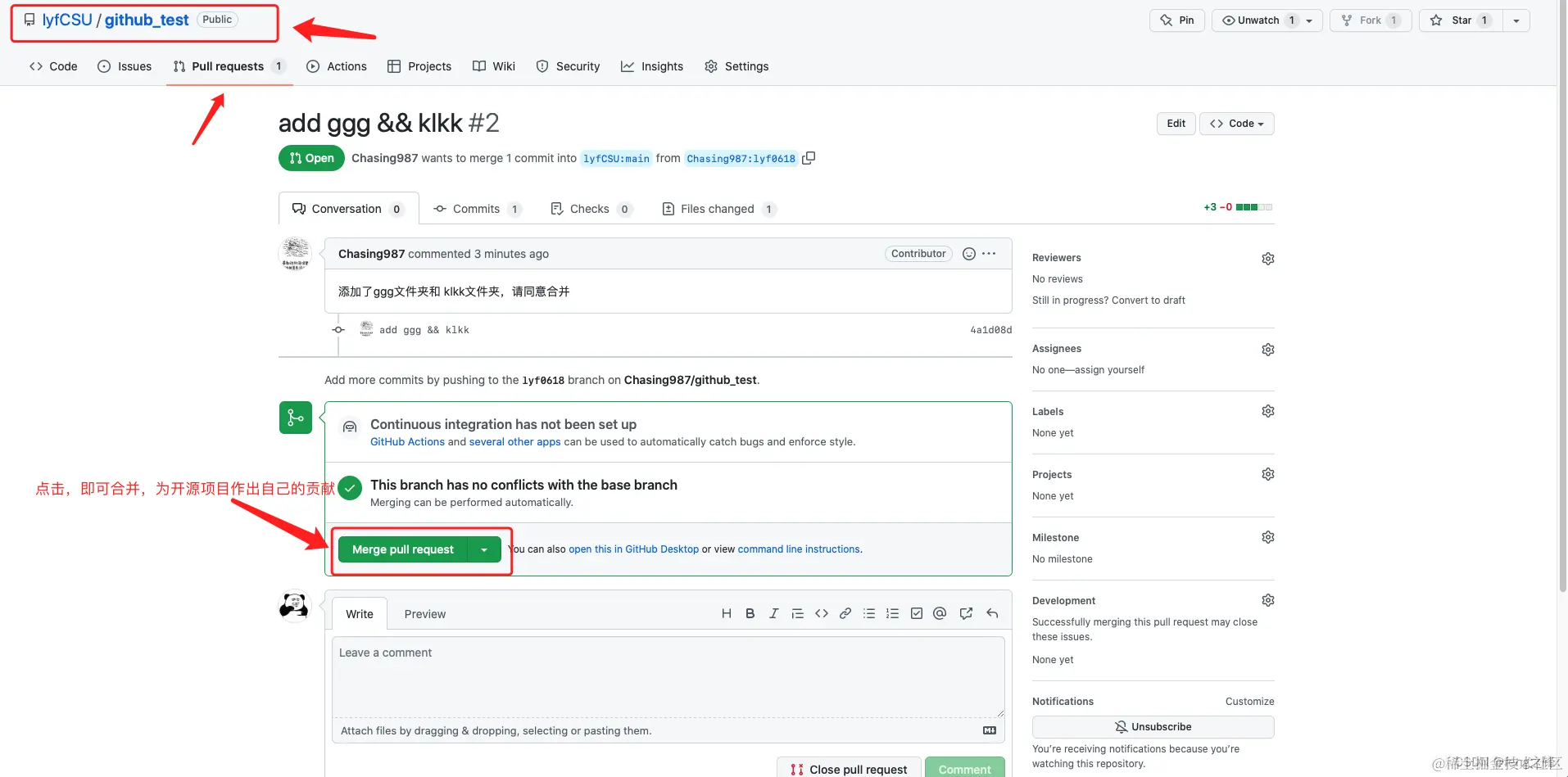The height and width of the screenshot is (777, 1568).
Task: Insert a quote in the comment editor
Action: coord(797,613)
